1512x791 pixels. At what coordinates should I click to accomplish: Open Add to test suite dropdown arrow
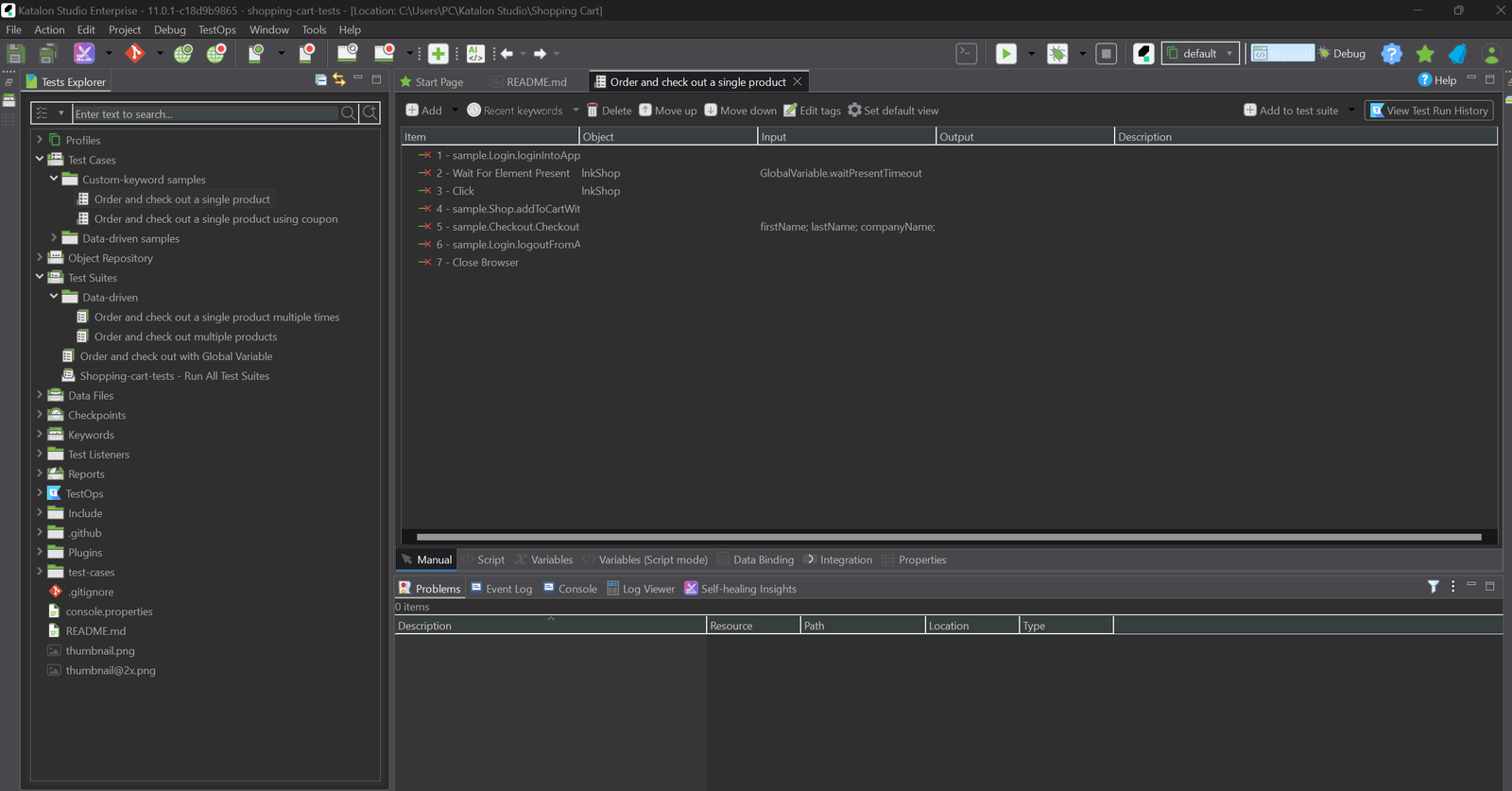(1351, 111)
